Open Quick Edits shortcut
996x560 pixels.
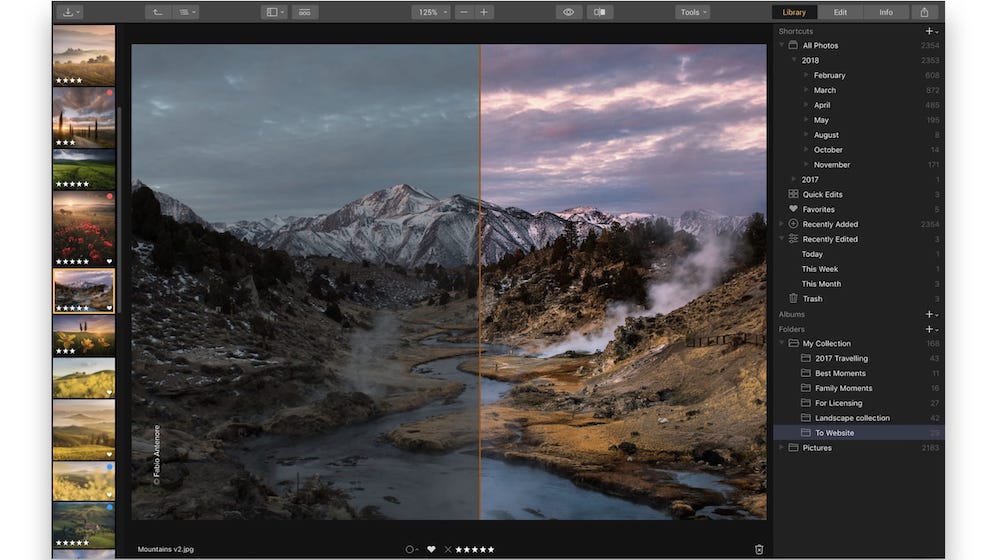(x=822, y=194)
